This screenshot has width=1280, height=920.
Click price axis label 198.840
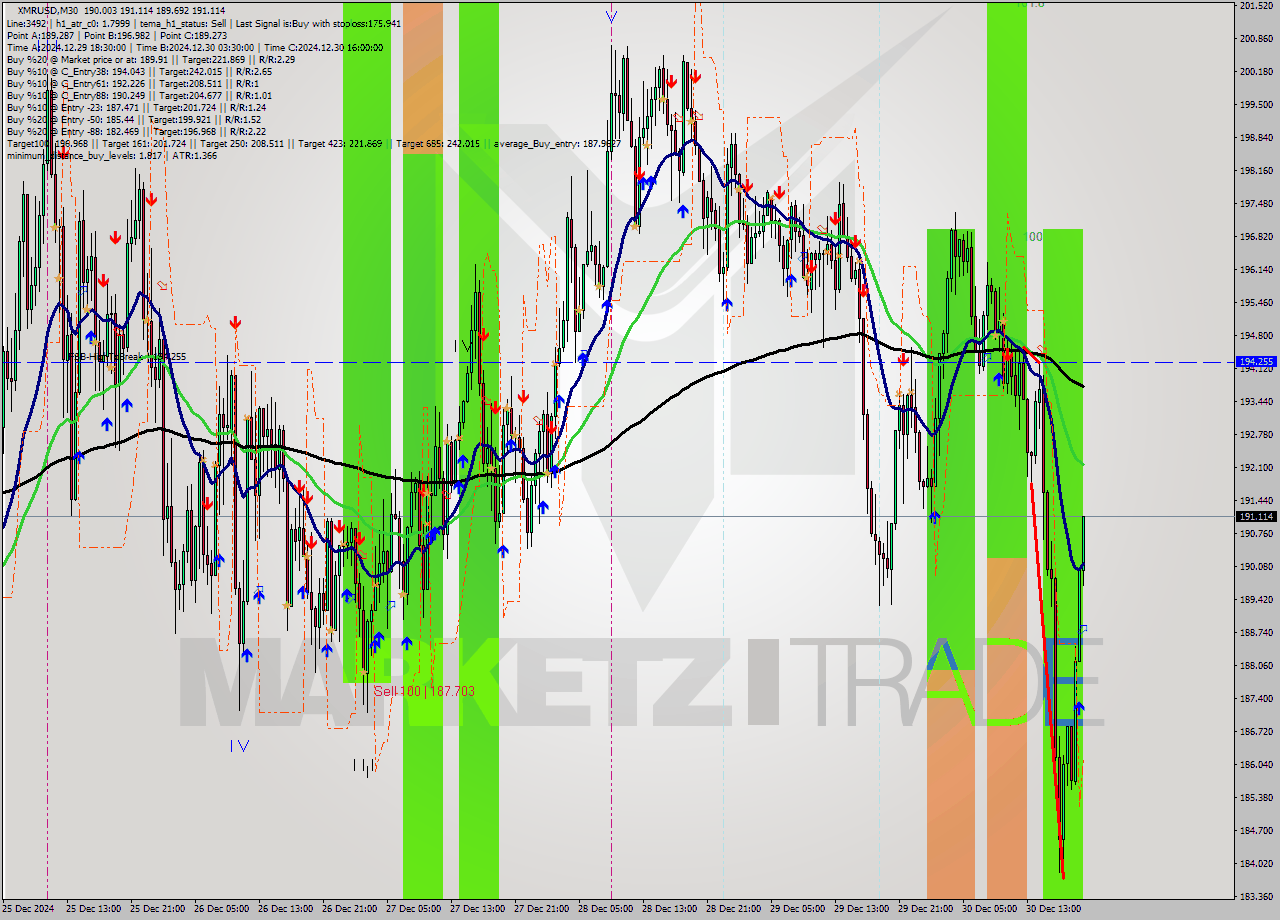coord(1255,138)
